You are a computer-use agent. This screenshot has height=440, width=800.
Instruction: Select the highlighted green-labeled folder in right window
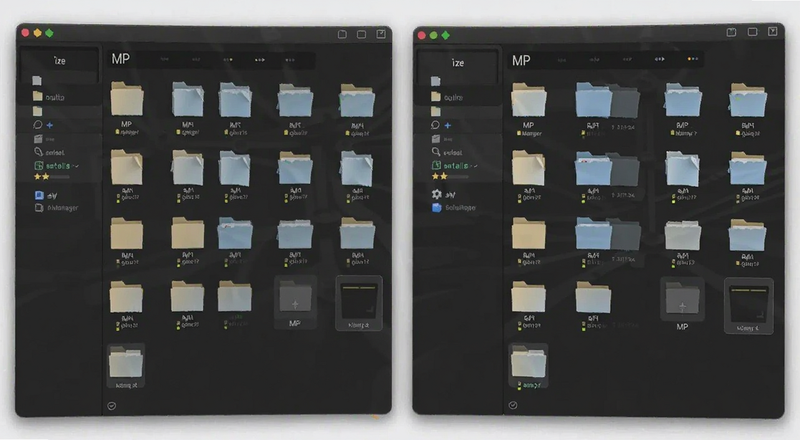[529, 366]
